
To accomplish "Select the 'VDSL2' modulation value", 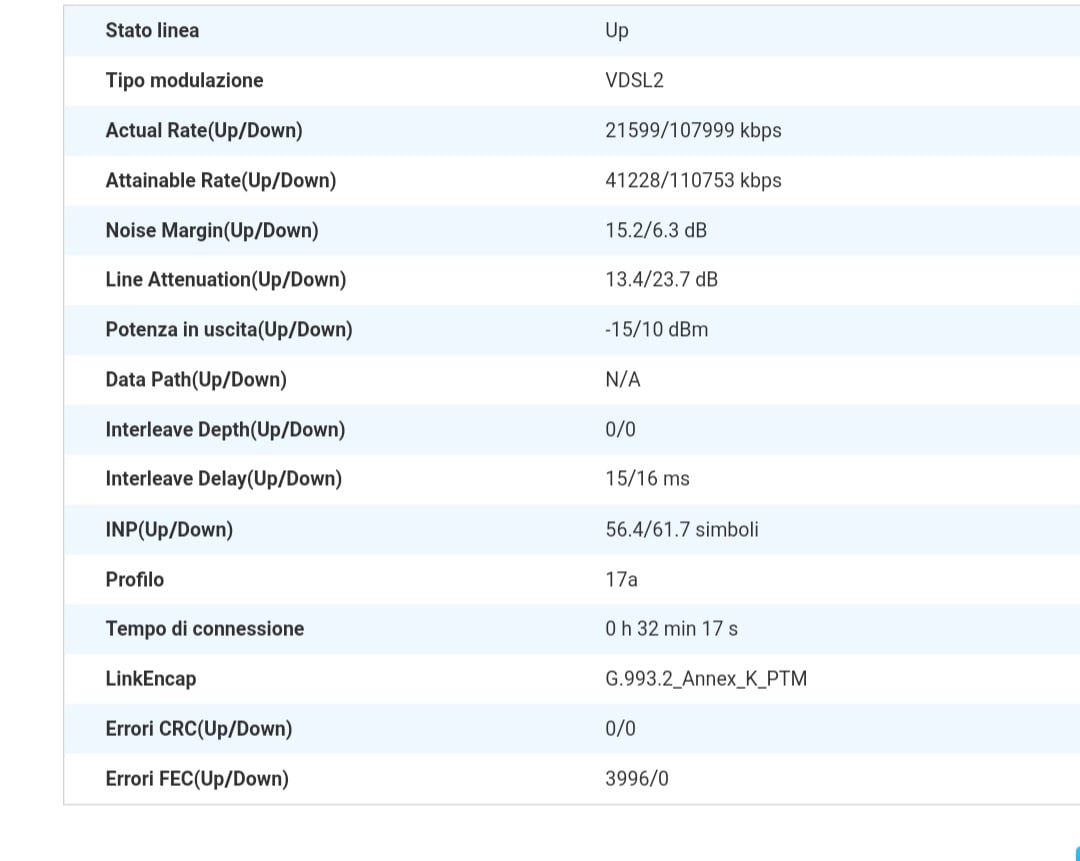I will click(634, 81).
